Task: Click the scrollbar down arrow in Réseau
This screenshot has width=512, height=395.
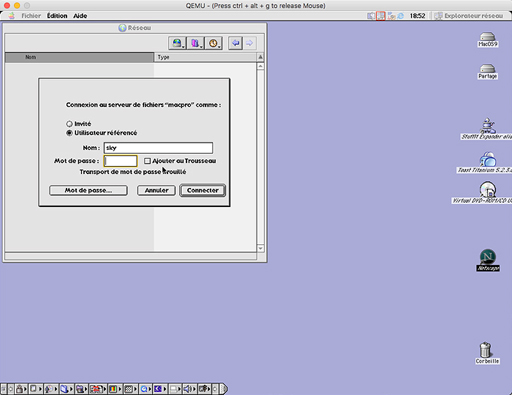Action: tap(260, 248)
